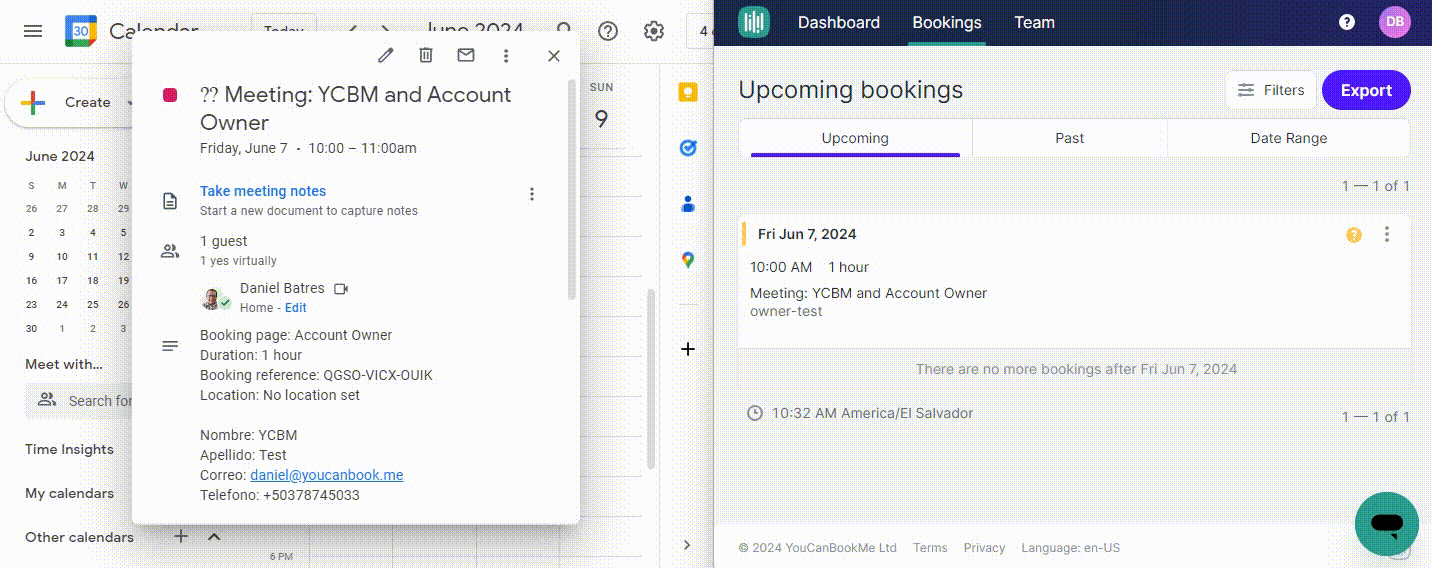Open Contacts in side panel
Screen dimensions: 1432x568
[x=687, y=204]
